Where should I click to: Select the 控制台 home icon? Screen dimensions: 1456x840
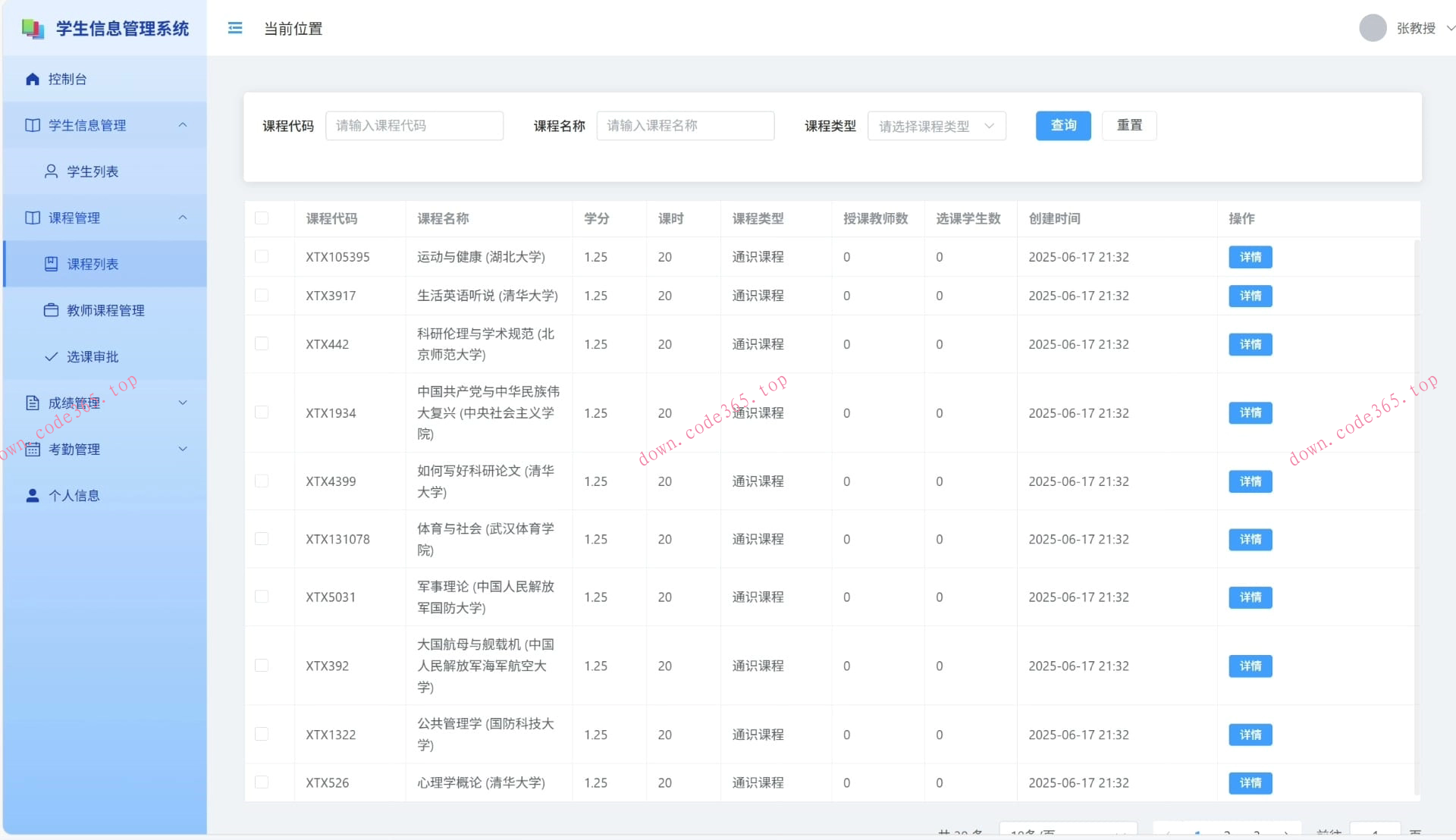pyautogui.click(x=32, y=78)
